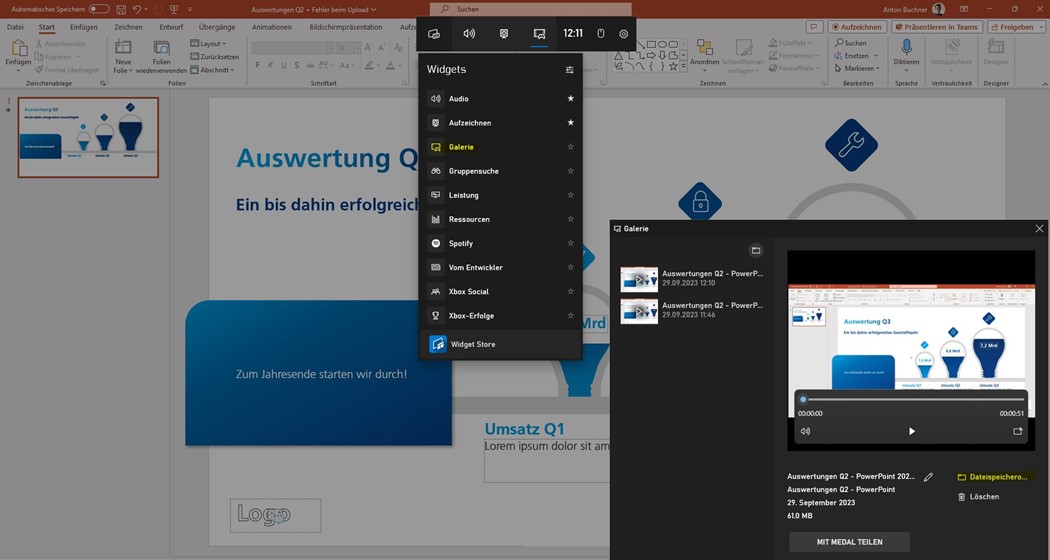Open Game Bar settings gear
The image size is (1050, 560).
(x=623, y=33)
